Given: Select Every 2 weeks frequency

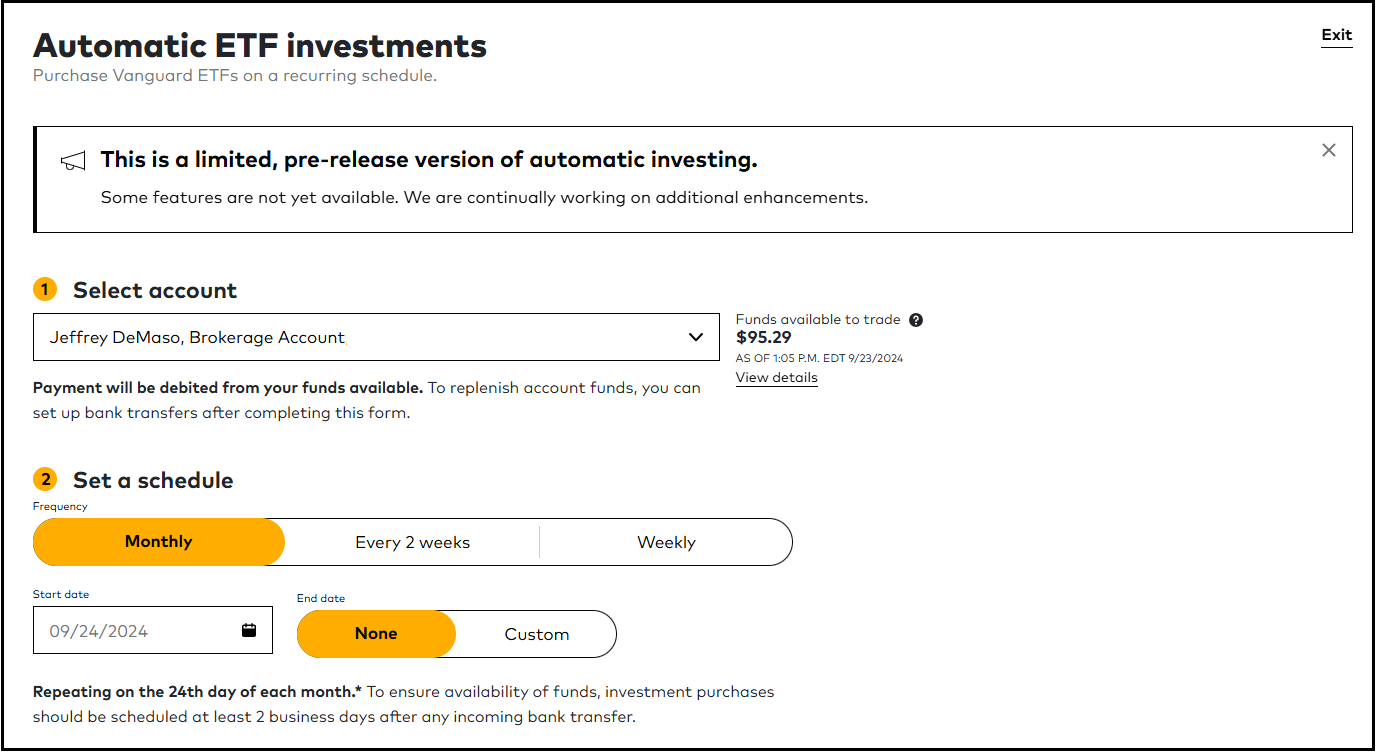Looking at the screenshot, I should (x=412, y=542).
